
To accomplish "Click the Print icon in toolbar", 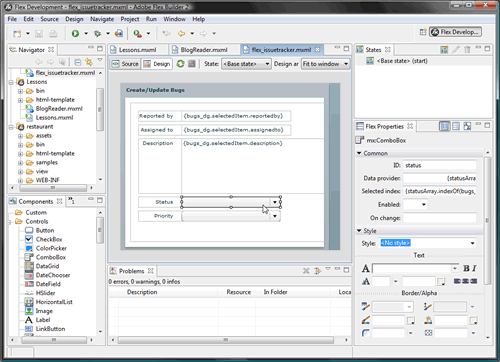I will point(53,33).
